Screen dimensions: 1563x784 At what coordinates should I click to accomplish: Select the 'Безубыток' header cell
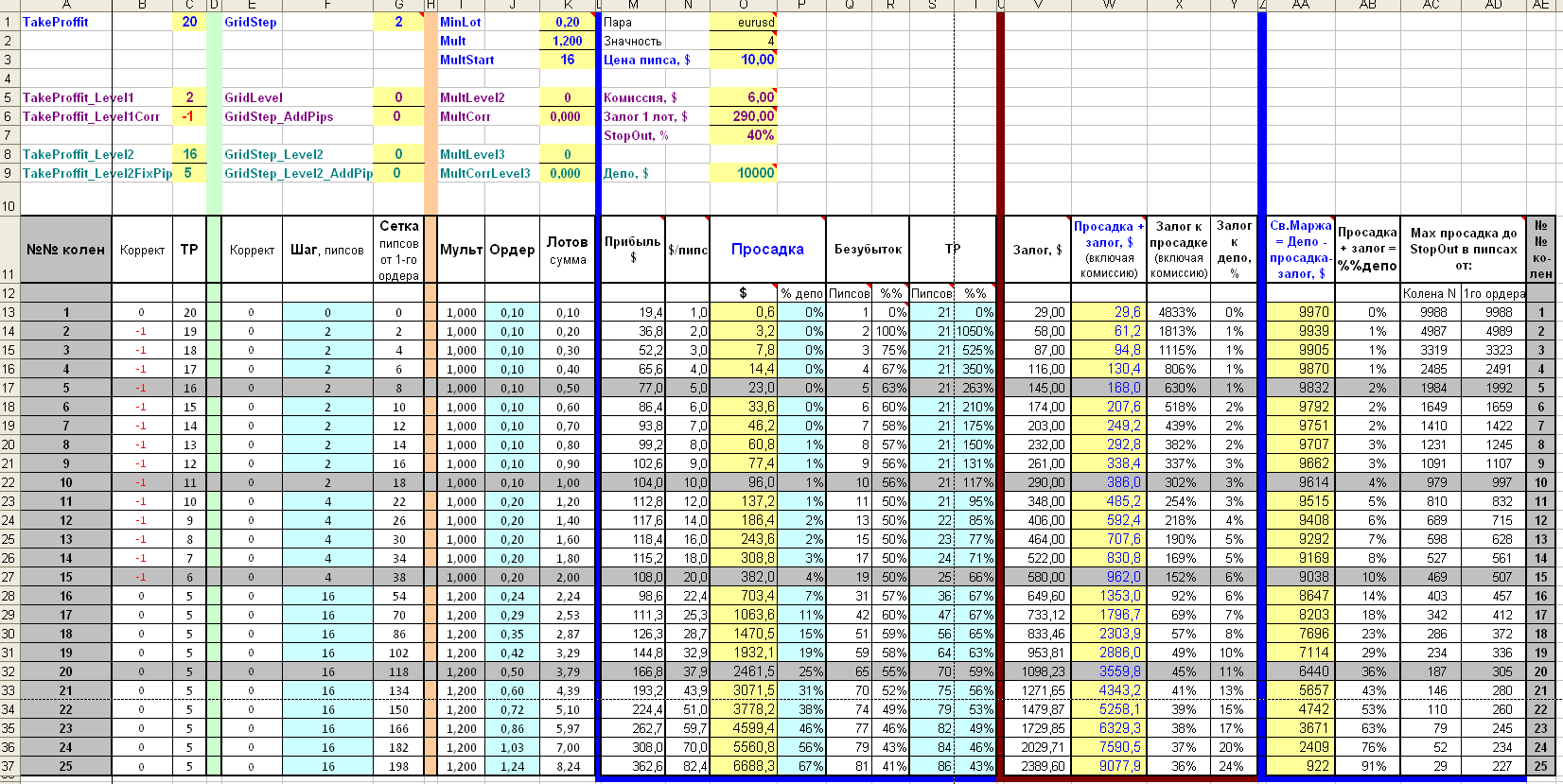(x=868, y=250)
